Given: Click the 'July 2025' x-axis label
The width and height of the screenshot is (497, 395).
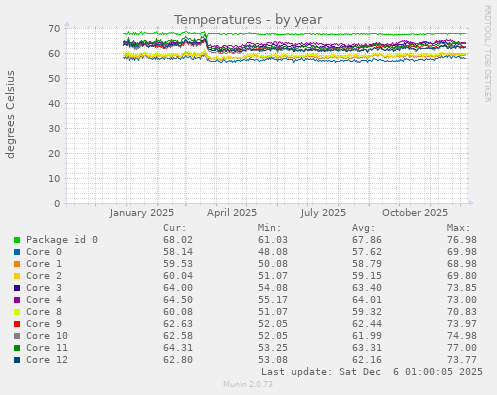Looking at the screenshot, I should click(x=323, y=213).
